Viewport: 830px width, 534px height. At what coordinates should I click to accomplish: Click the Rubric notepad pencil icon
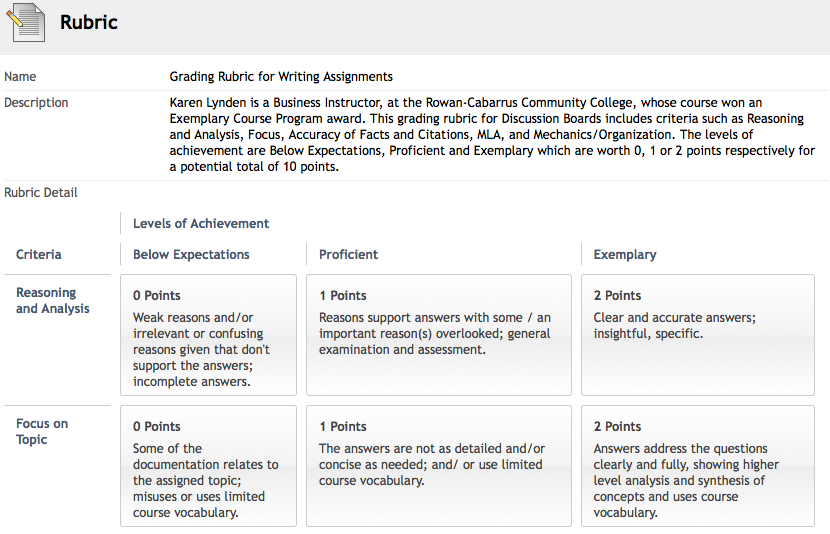coord(26,23)
